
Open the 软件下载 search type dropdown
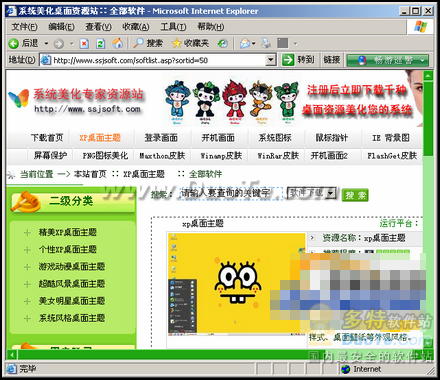point(330,193)
